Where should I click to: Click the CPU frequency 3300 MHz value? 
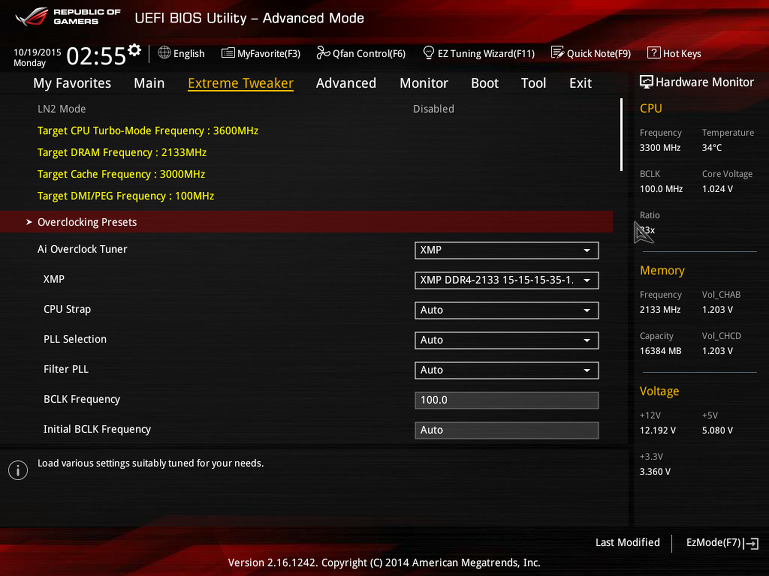coord(660,148)
